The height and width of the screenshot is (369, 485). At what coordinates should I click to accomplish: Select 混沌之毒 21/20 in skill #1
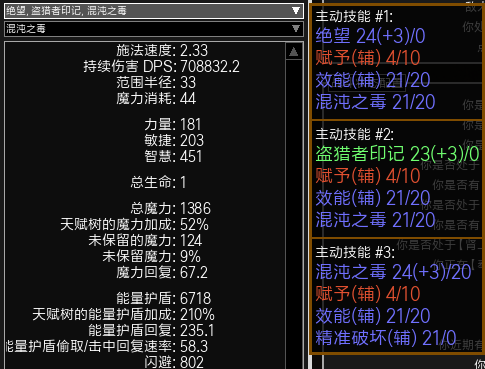point(375,102)
